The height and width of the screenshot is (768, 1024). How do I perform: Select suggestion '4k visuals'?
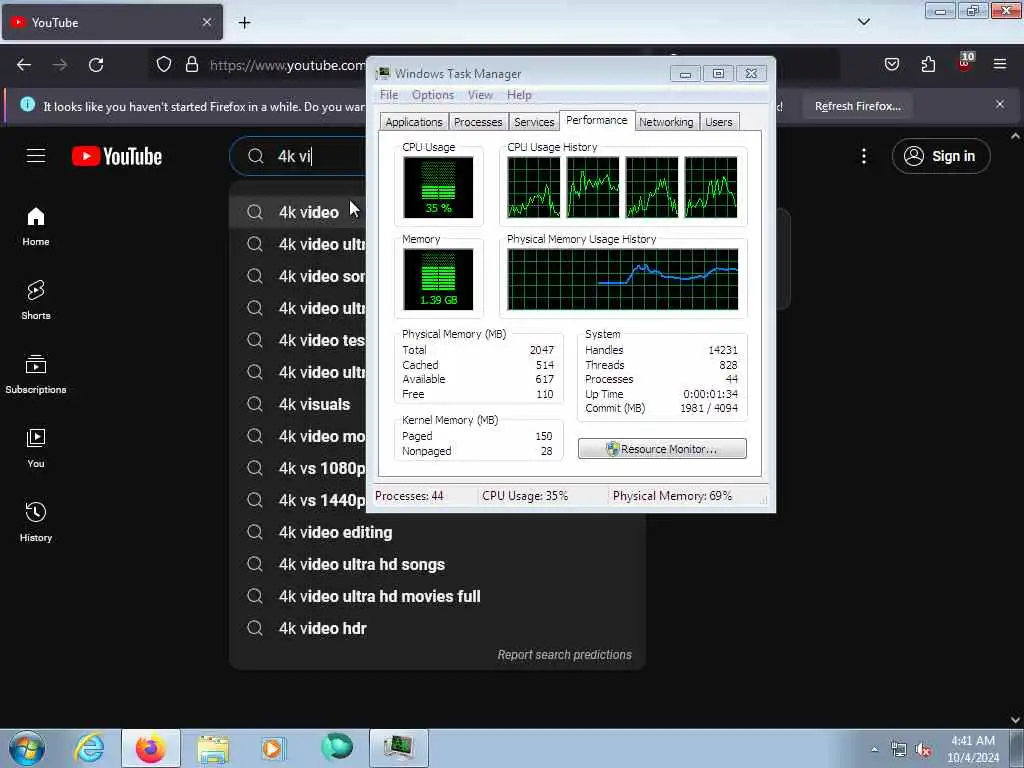point(298,404)
